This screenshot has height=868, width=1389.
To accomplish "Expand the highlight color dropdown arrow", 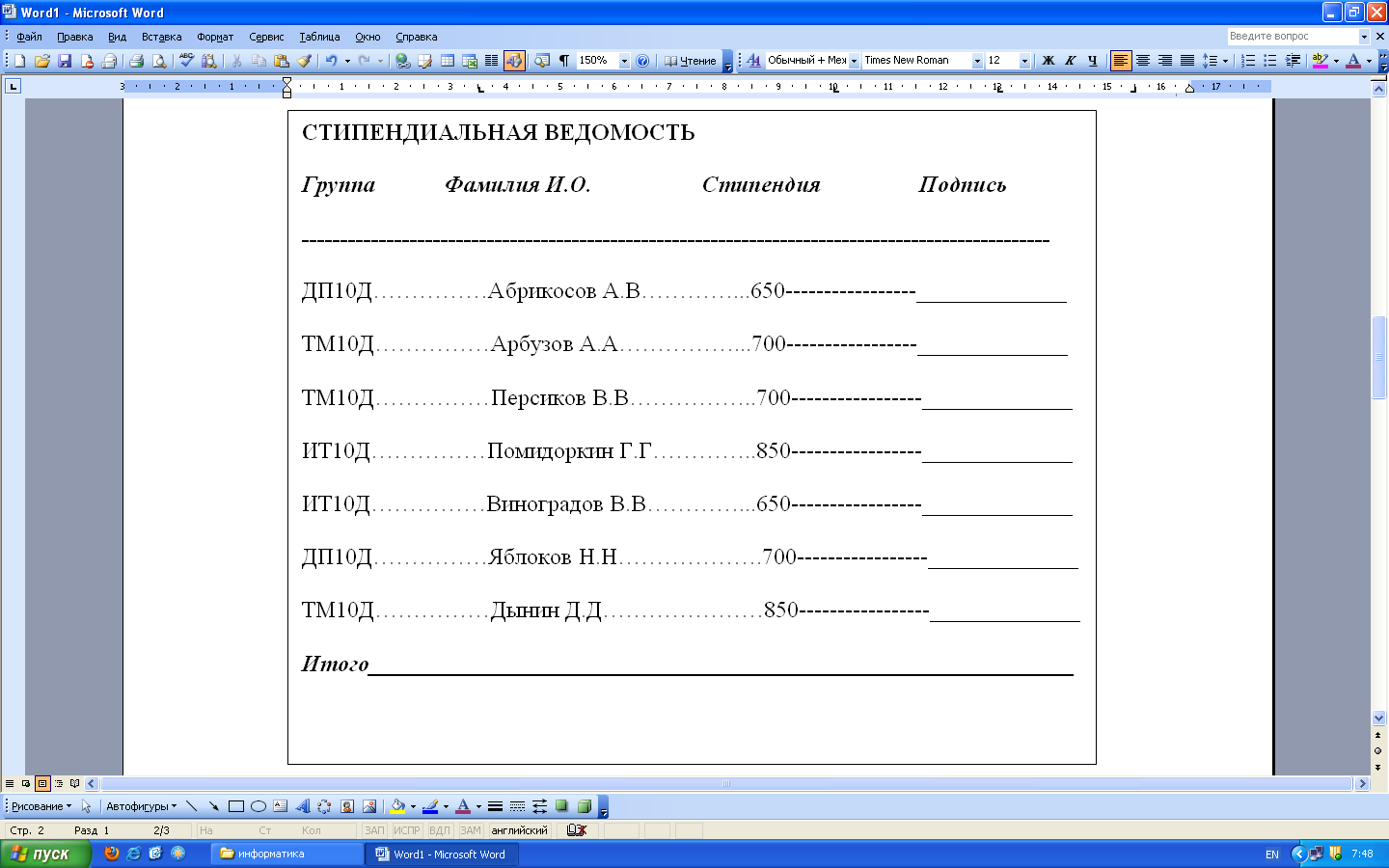I will tap(1336, 61).
